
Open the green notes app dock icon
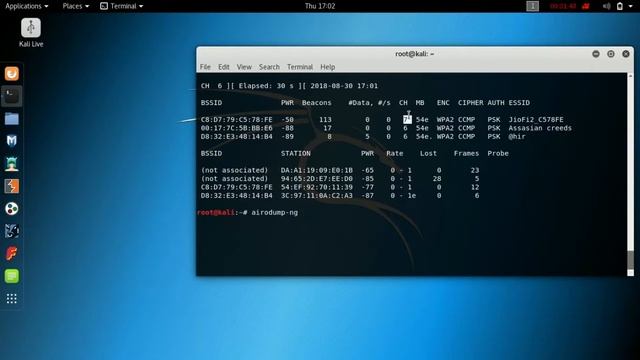tap(11, 276)
